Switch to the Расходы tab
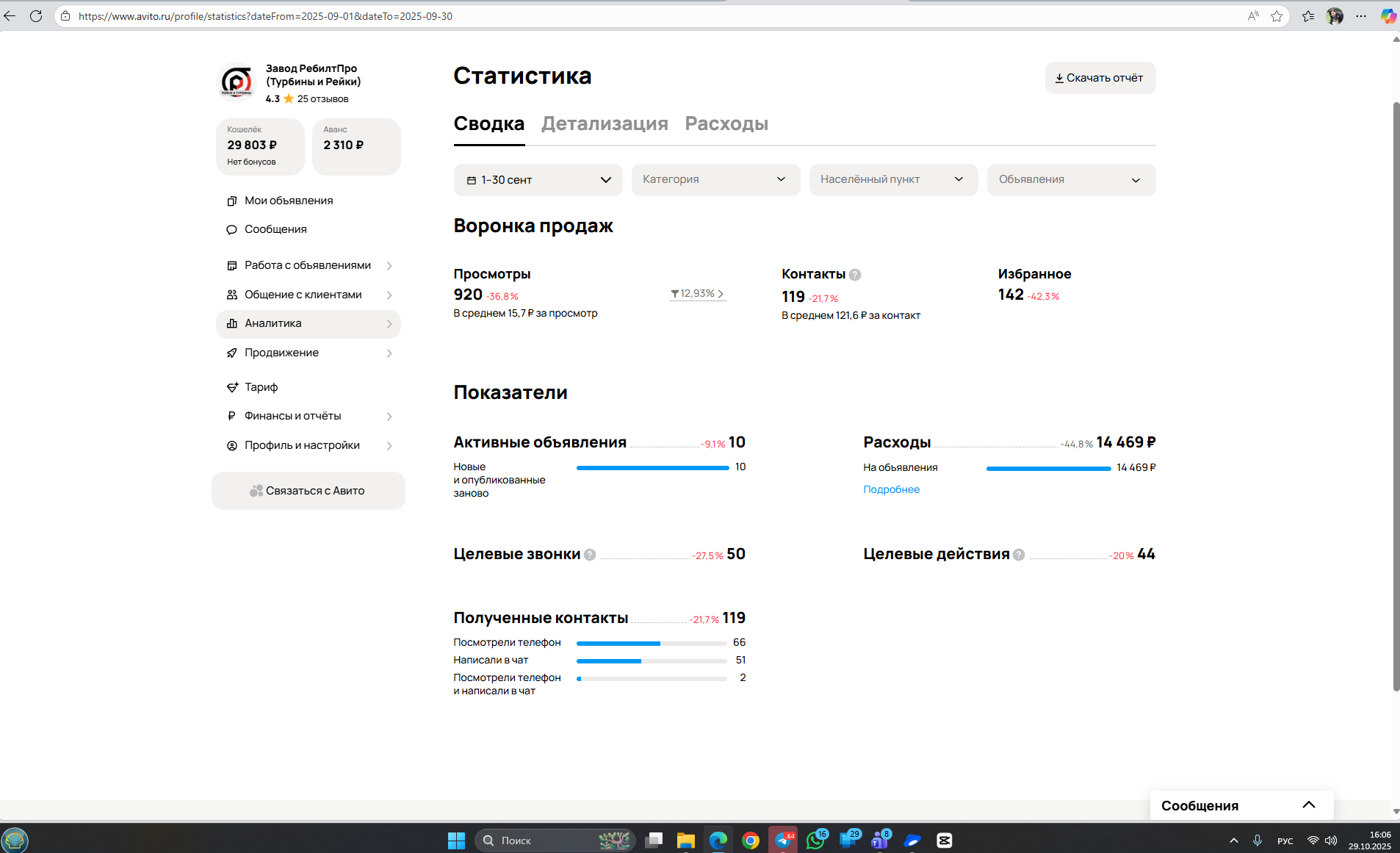Viewport: 1400px width, 853px height. (726, 123)
